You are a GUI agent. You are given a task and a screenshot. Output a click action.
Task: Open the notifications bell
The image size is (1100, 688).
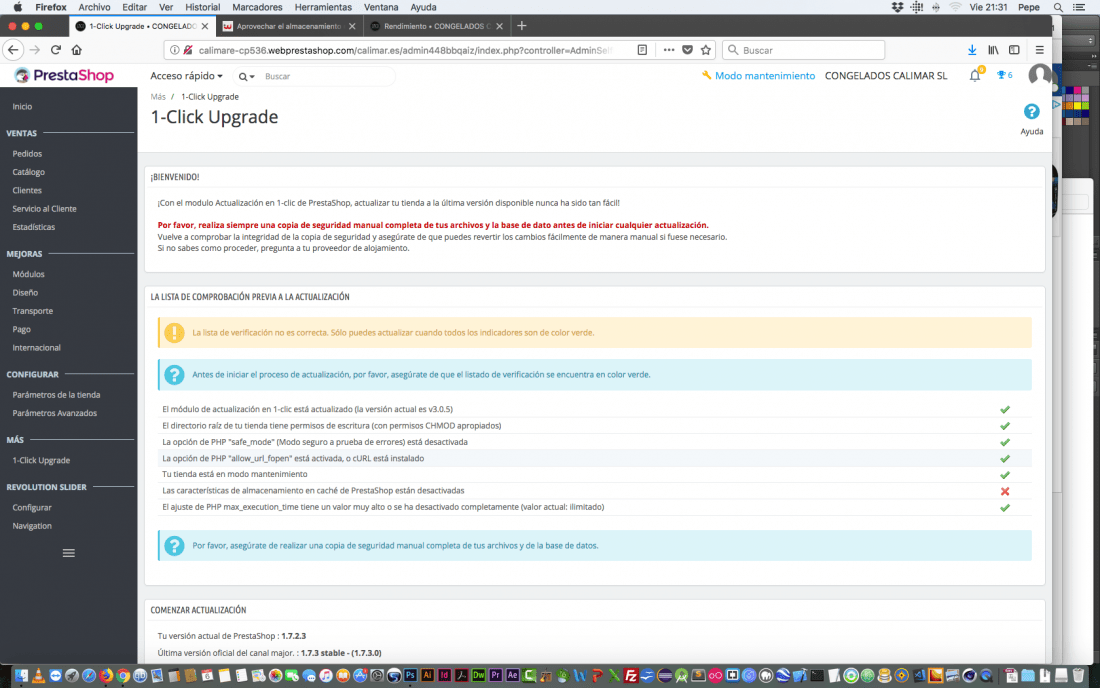click(x=974, y=76)
